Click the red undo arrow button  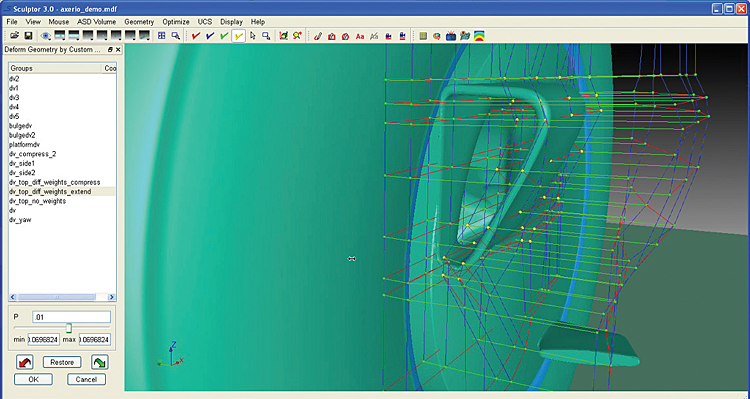click(x=25, y=362)
